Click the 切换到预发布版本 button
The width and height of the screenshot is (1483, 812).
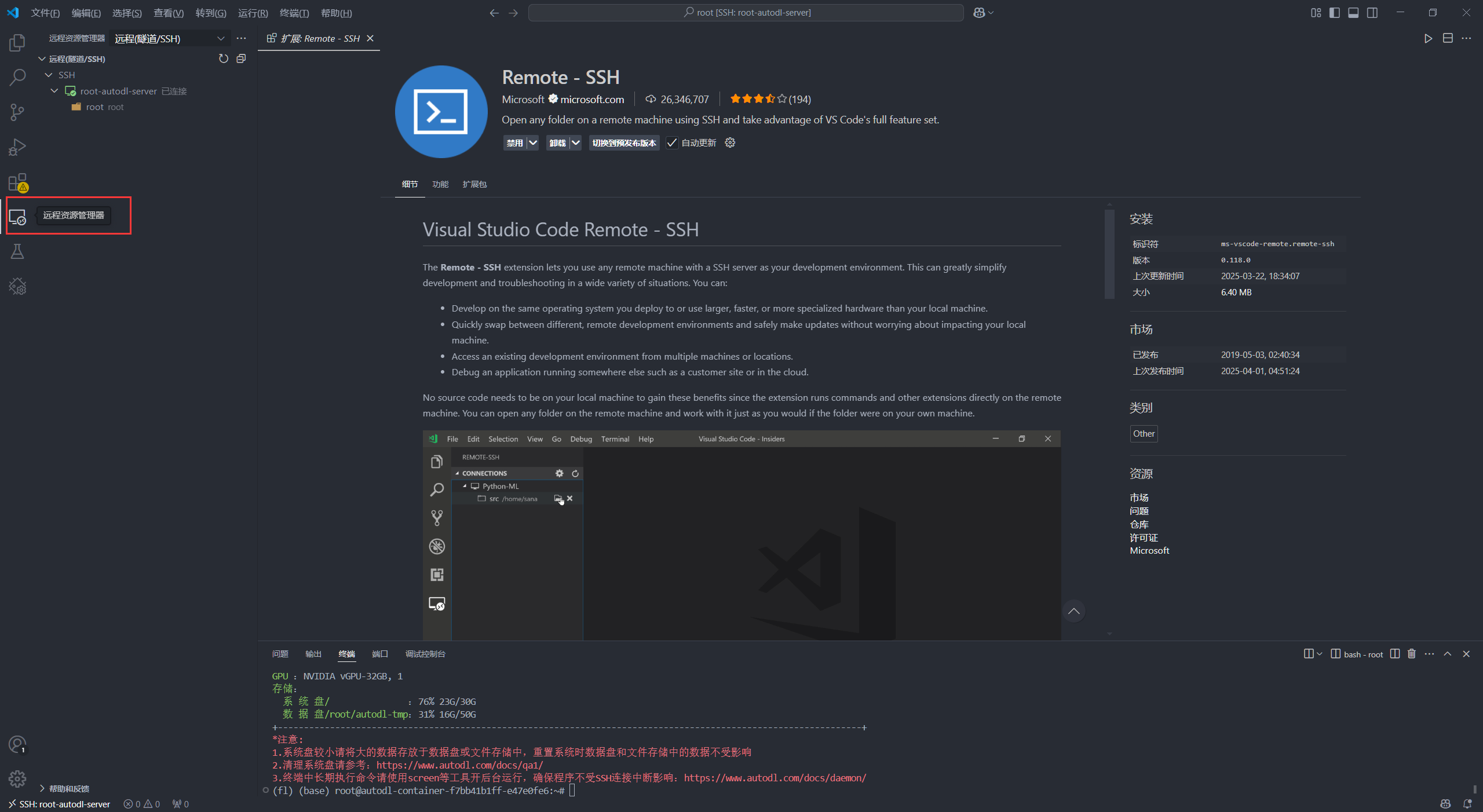tap(624, 143)
